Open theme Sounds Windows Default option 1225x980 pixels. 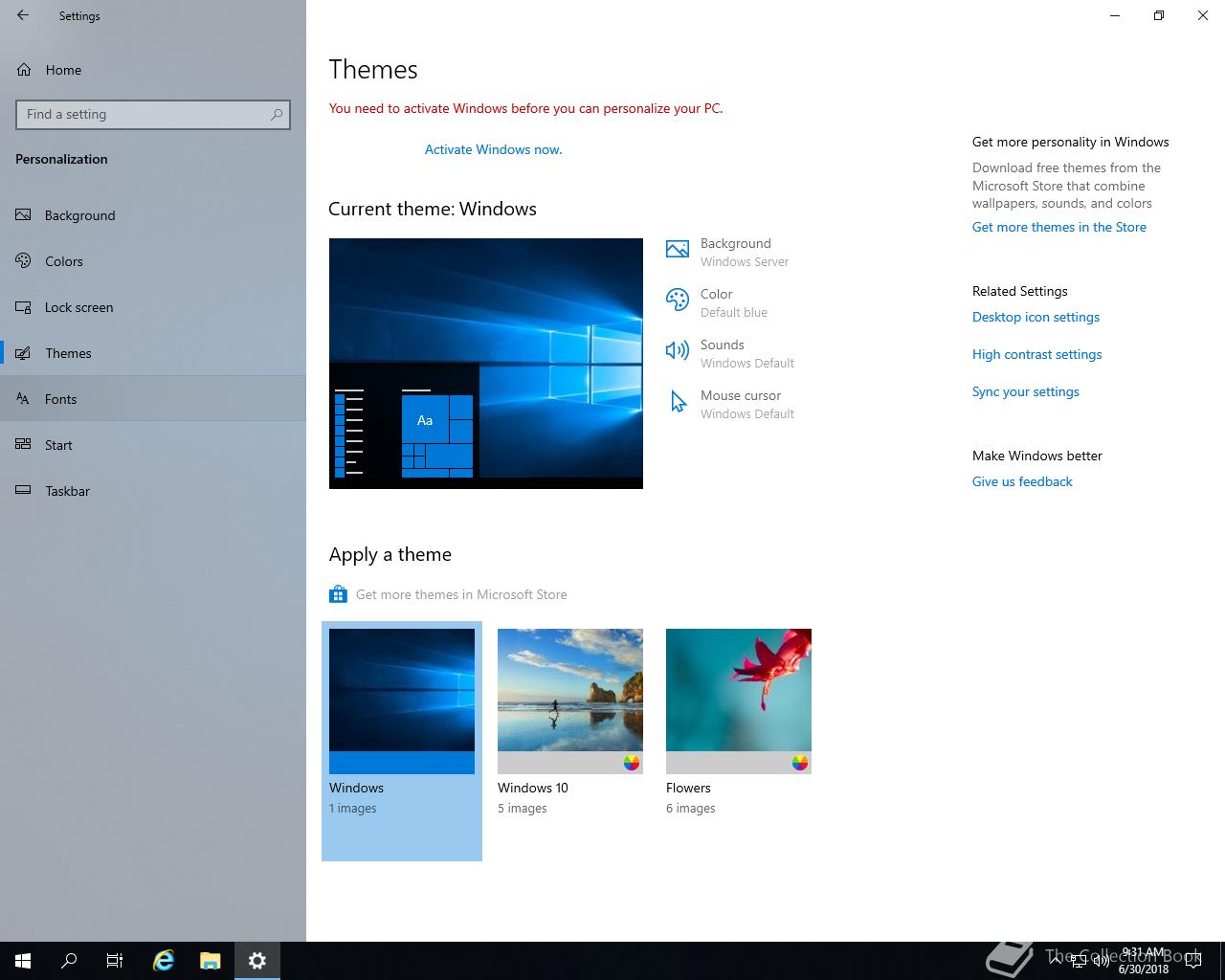click(731, 353)
